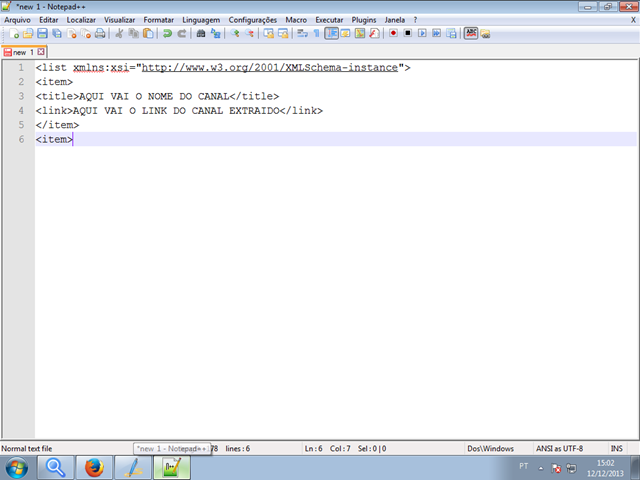
Task: Click the Open file folder icon
Action: pyautogui.click(x=28, y=33)
